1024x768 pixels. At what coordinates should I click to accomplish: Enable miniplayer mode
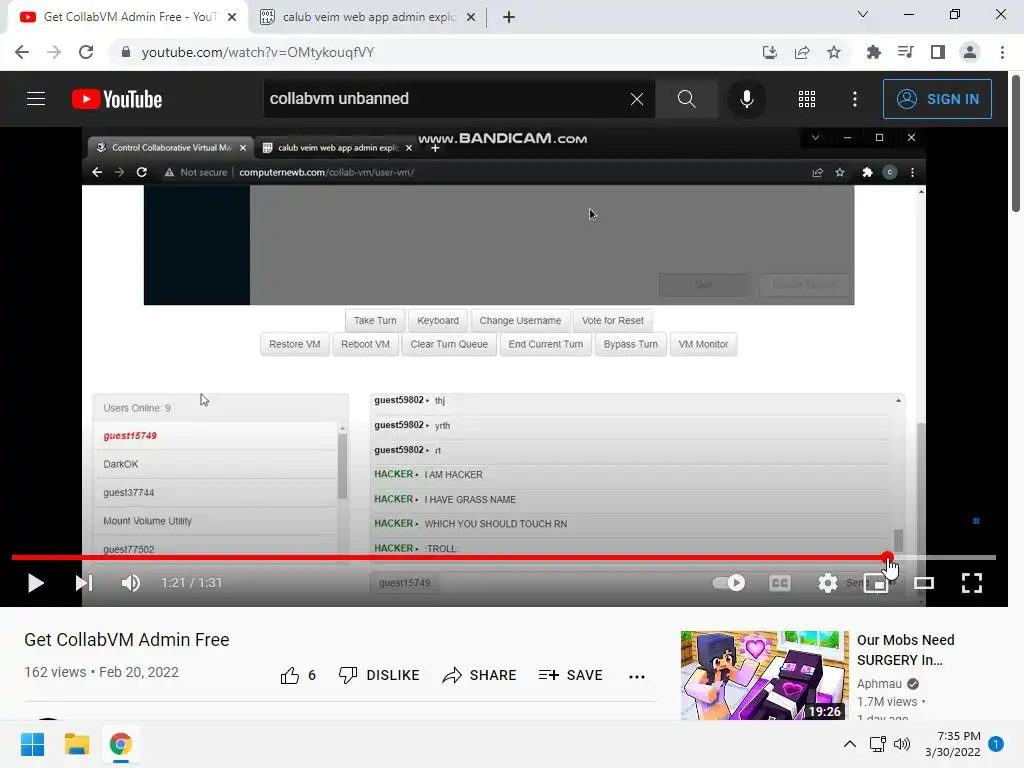[876, 583]
